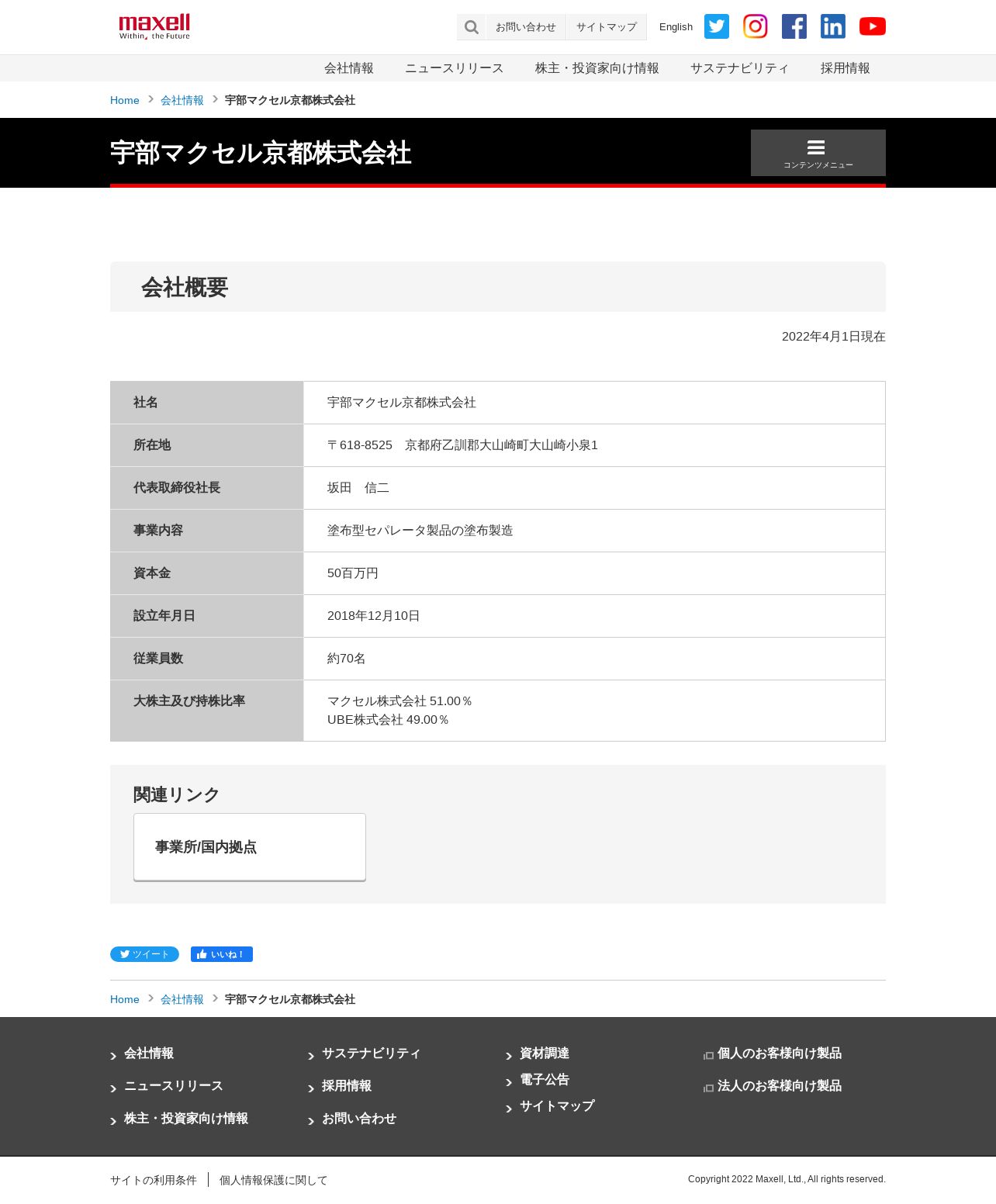
Task: Click the UBE株式会社 49.00％ shareholder text
Action: [x=389, y=720]
